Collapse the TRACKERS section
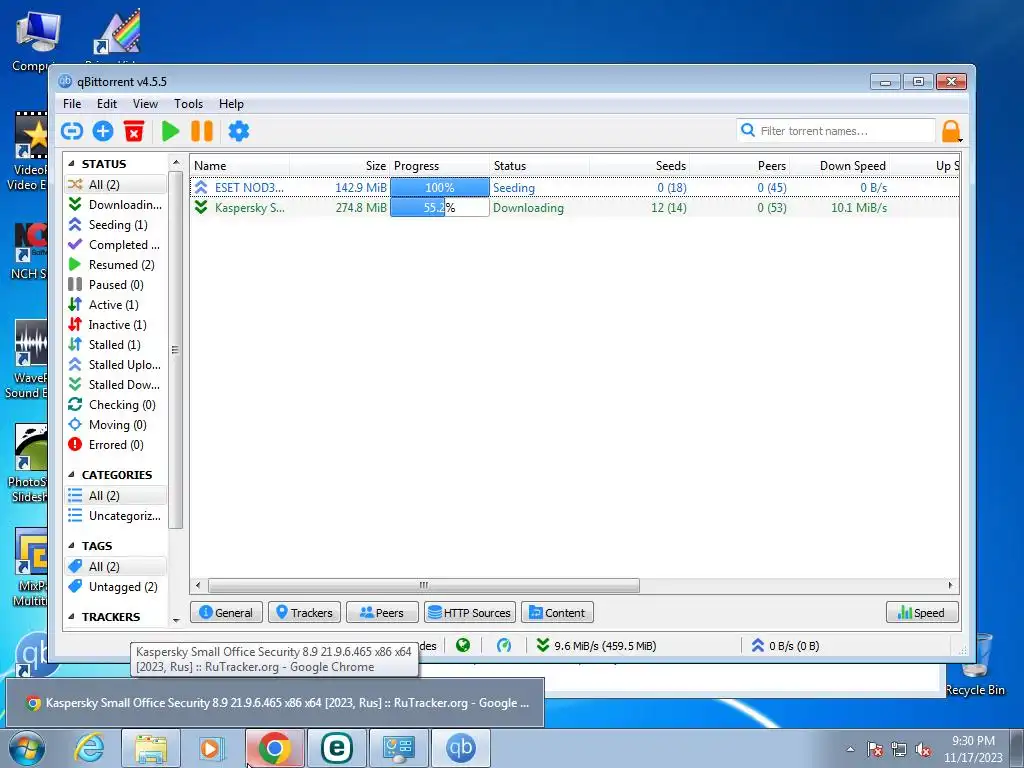Image resolution: width=1024 pixels, height=768 pixels. click(71, 616)
